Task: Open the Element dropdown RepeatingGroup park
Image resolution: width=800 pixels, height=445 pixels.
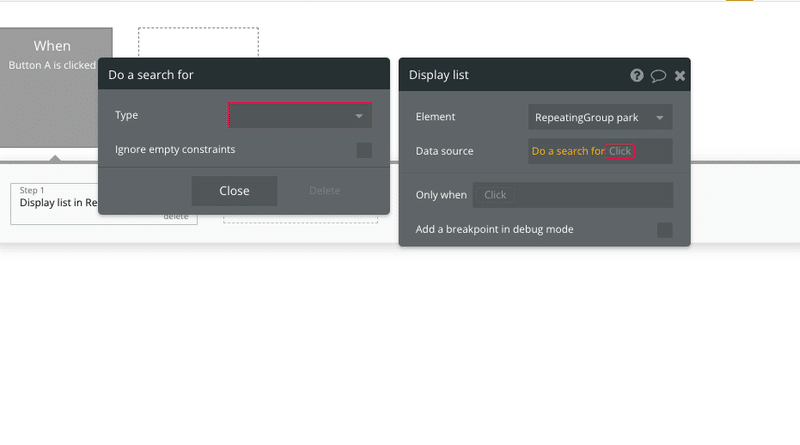Action: pyautogui.click(x=600, y=117)
